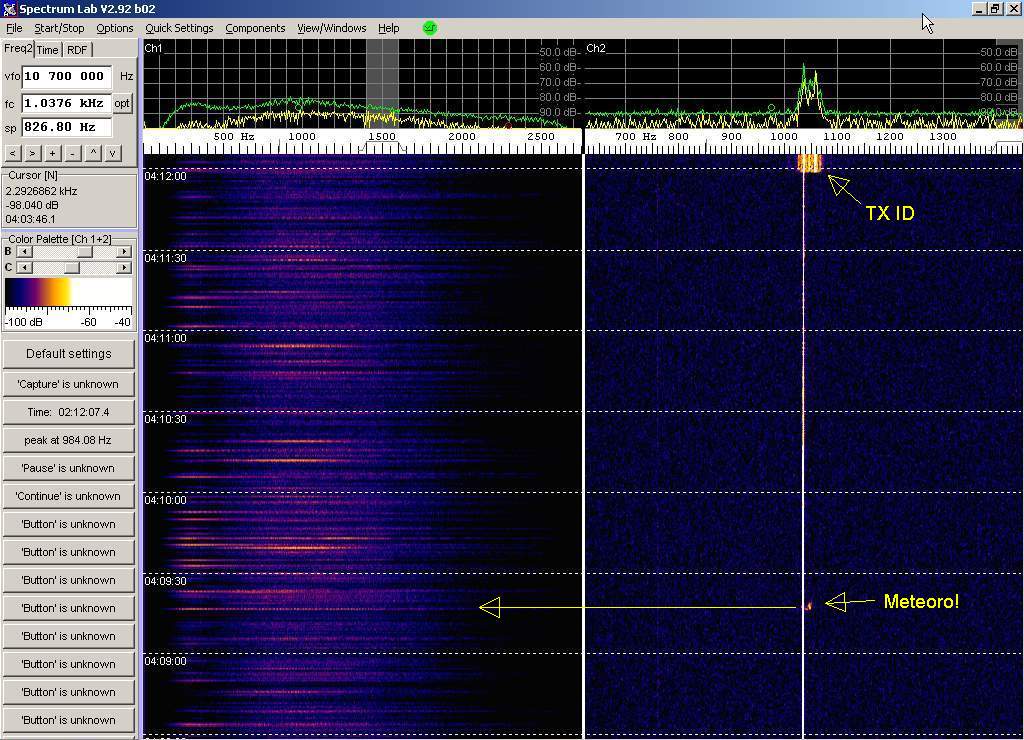
Task: Click the 'peak at 984.08 Hz' button
Action: point(68,440)
